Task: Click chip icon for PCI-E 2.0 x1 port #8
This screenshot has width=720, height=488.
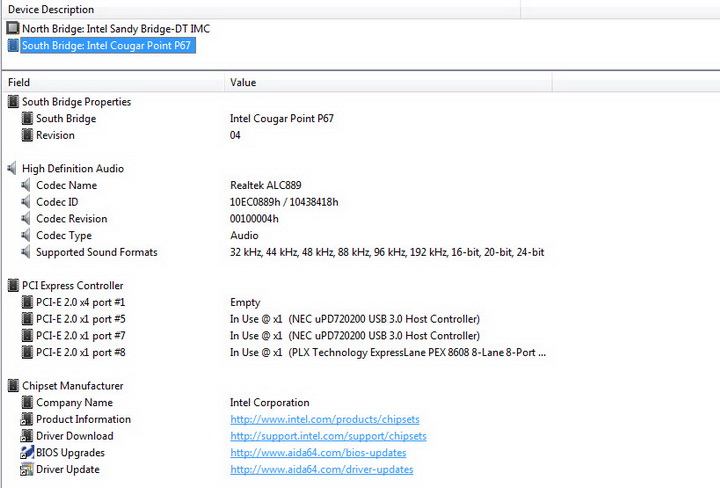Action: (x=27, y=352)
